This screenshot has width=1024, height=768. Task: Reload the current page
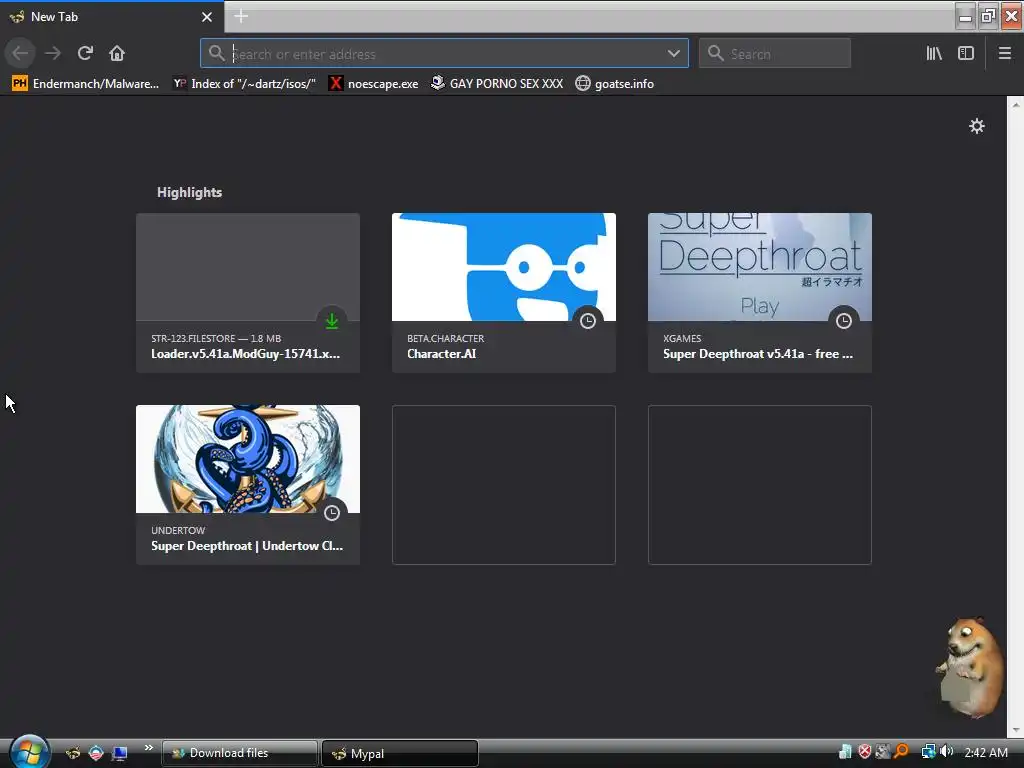click(85, 53)
